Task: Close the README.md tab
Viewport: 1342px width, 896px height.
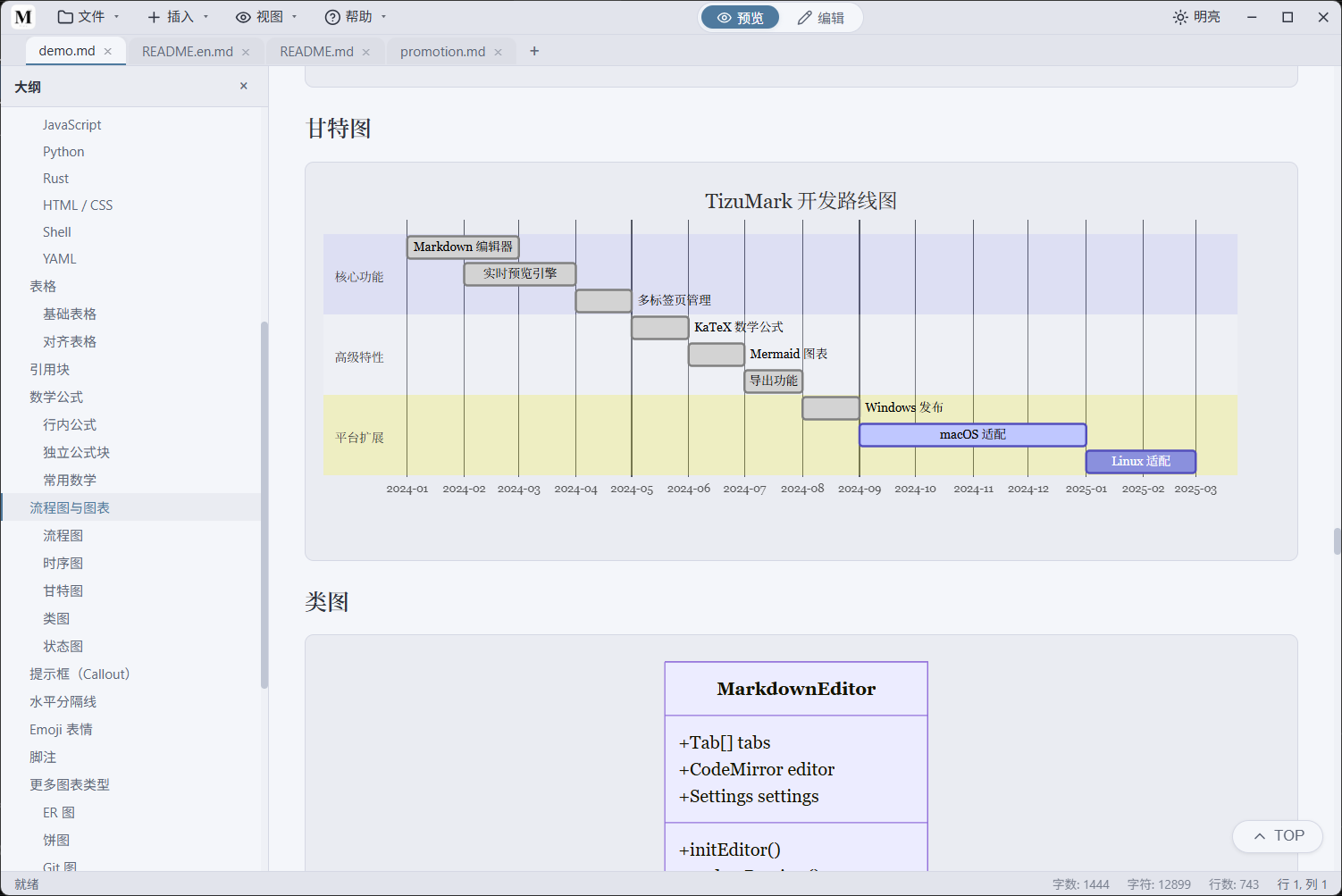Action: pyautogui.click(x=366, y=52)
